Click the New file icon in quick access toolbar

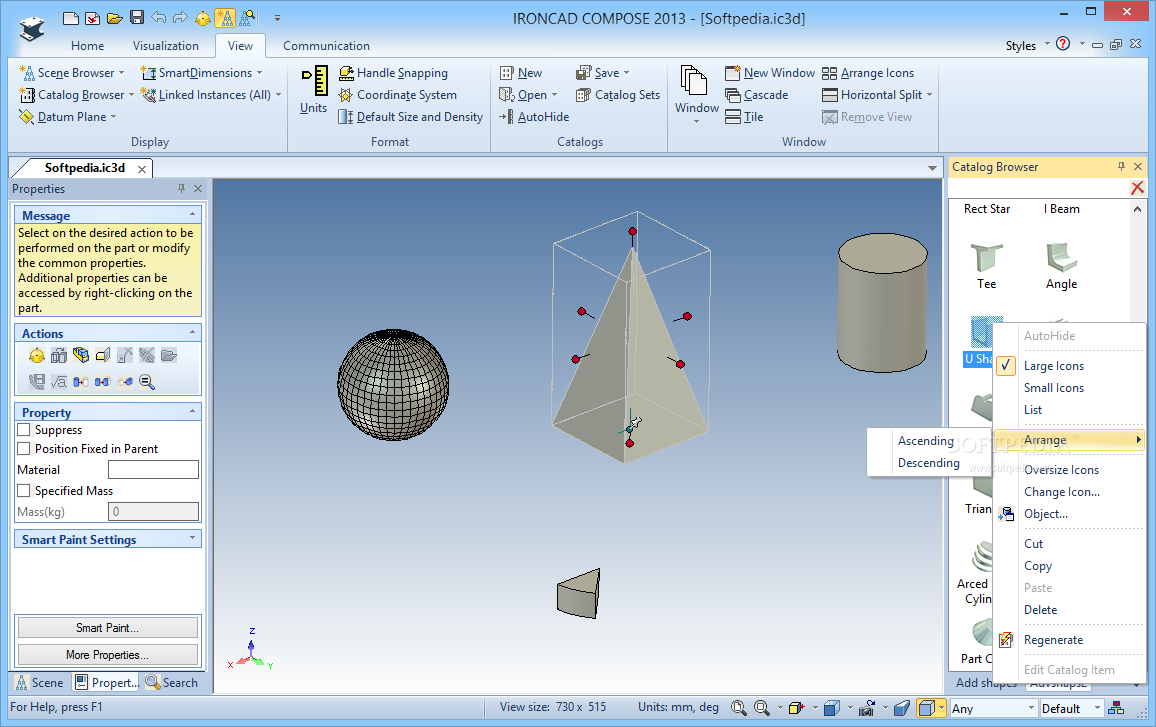(70, 18)
